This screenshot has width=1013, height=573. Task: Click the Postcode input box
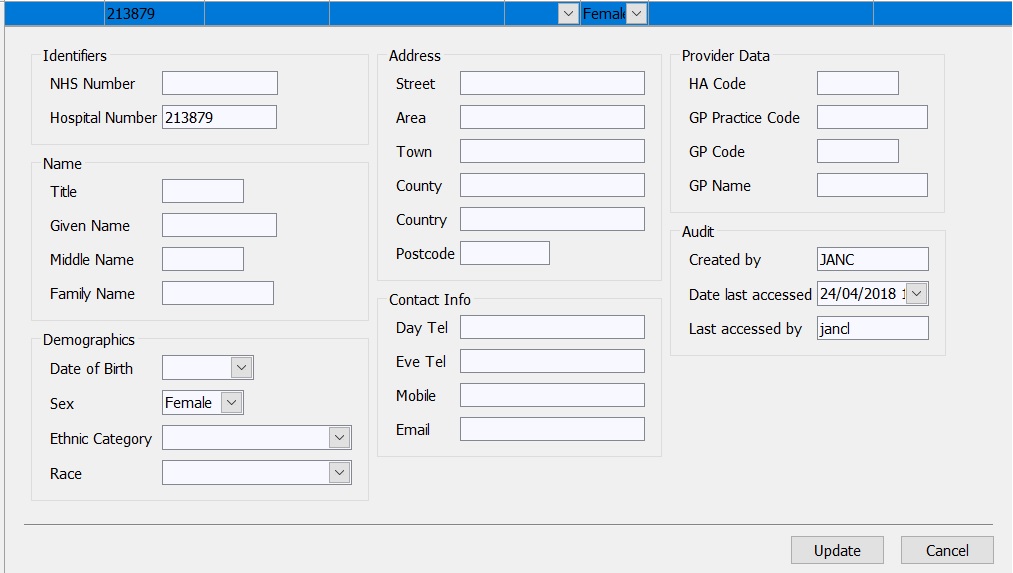pyautogui.click(x=504, y=253)
